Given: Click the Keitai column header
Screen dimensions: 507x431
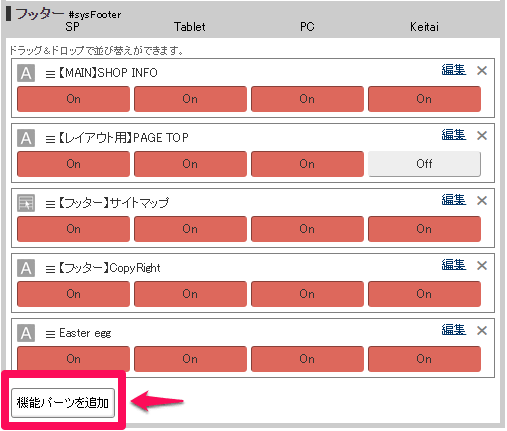Looking at the screenshot, I should pos(424,27).
